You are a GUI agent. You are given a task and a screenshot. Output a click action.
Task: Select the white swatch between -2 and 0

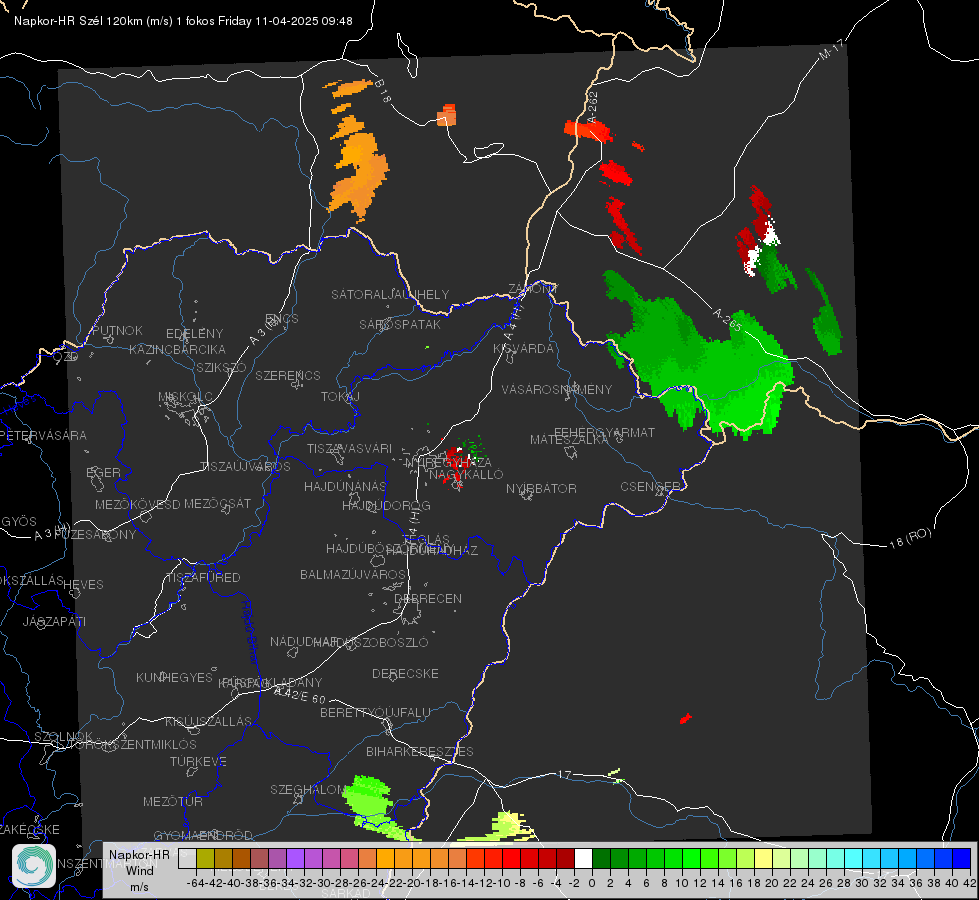583,859
